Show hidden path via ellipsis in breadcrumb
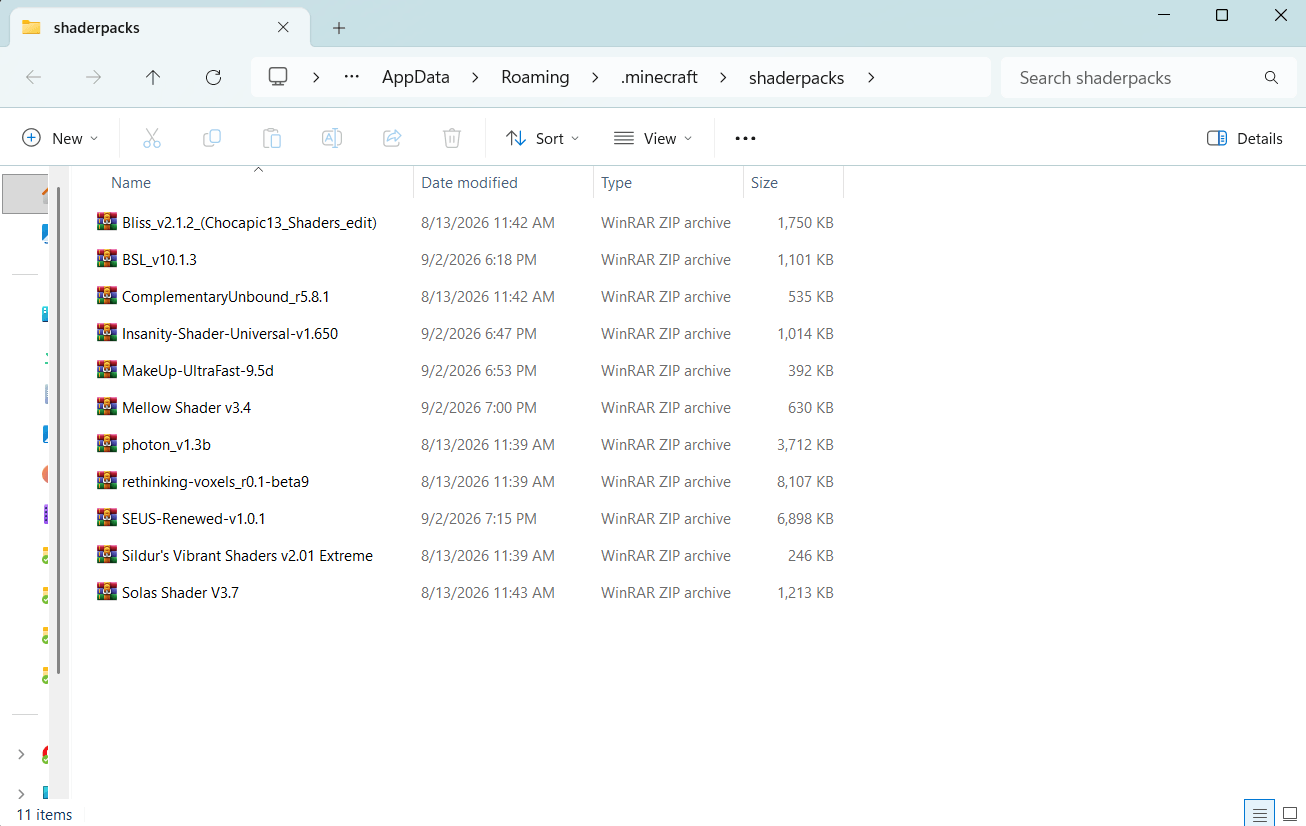The height and width of the screenshot is (826, 1306). coord(352,77)
